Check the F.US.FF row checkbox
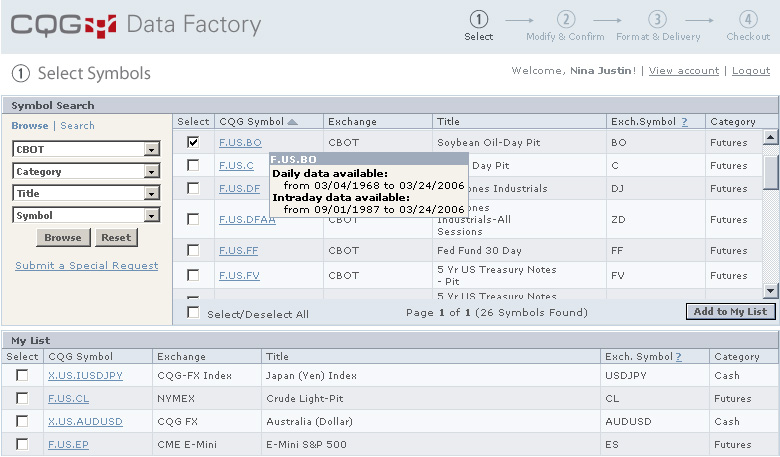780x457 pixels. [x=193, y=250]
